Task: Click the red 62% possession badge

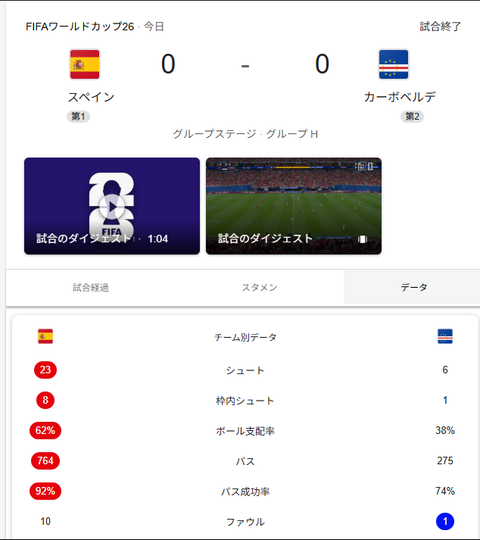Action: [45, 430]
